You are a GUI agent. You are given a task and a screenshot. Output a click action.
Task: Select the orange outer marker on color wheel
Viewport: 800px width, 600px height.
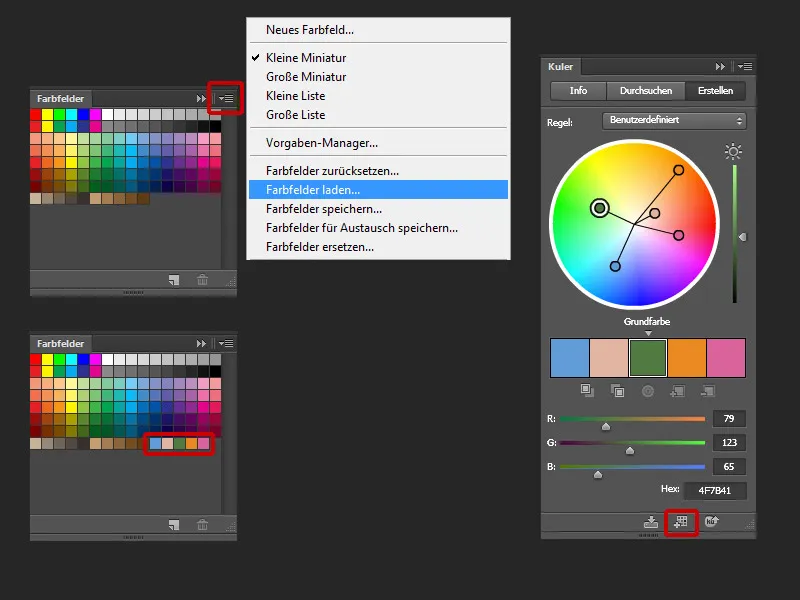point(679,170)
